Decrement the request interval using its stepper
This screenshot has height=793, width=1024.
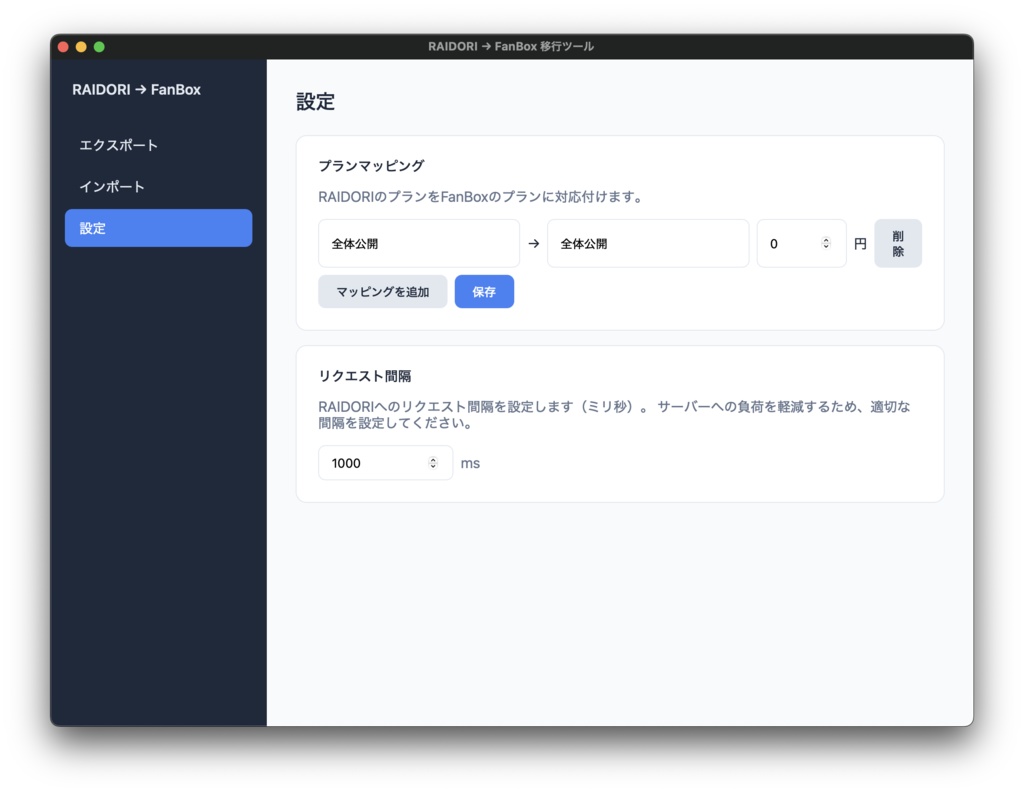pyautogui.click(x=432, y=467)
